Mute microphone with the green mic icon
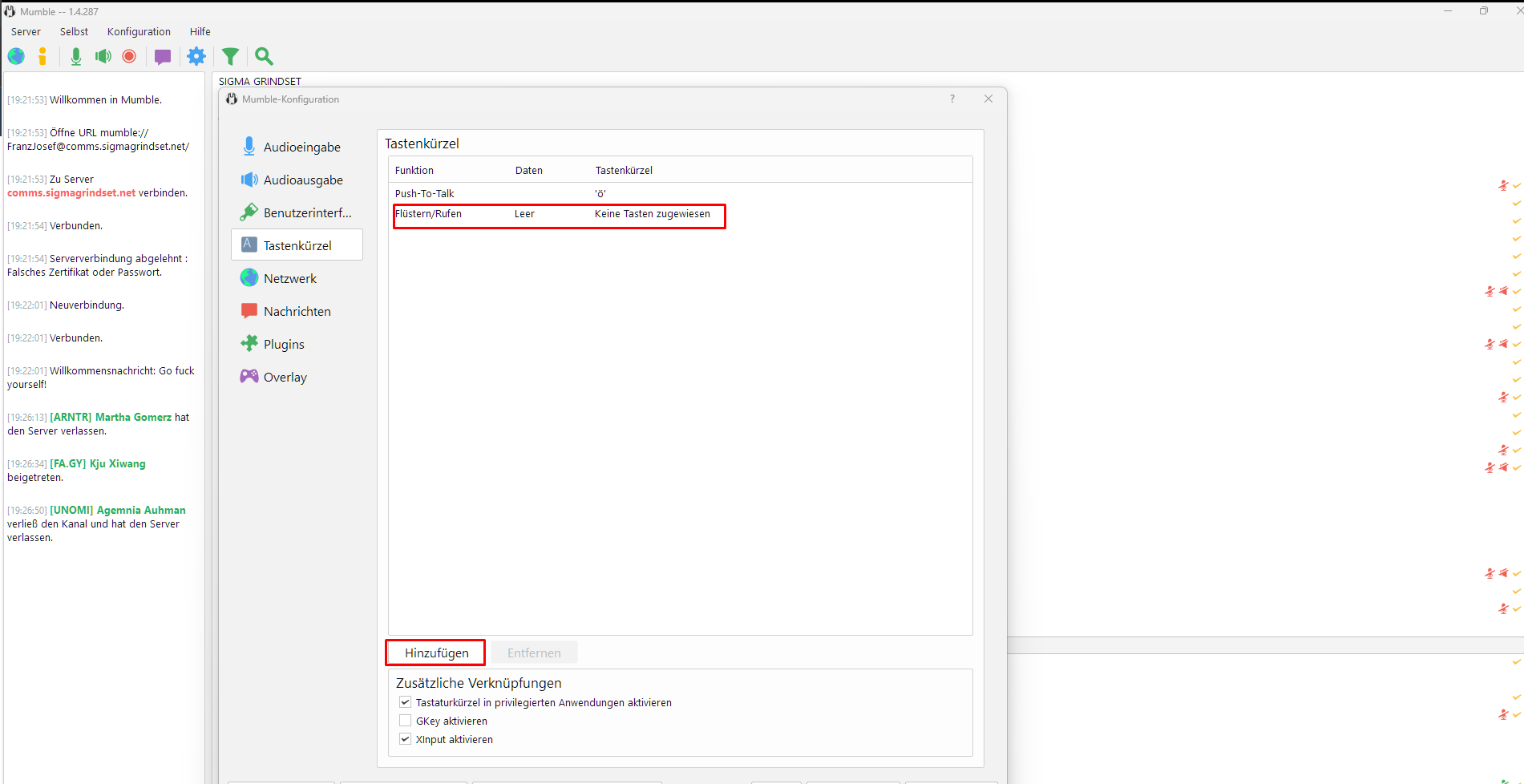 [x=76, y=56]
